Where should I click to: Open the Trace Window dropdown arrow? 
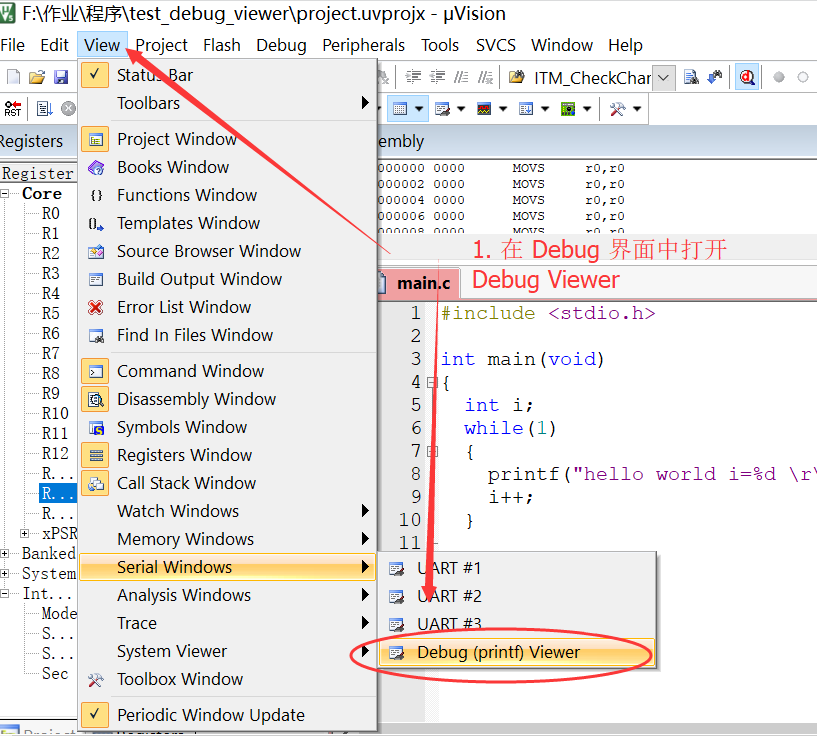(545, 109)
